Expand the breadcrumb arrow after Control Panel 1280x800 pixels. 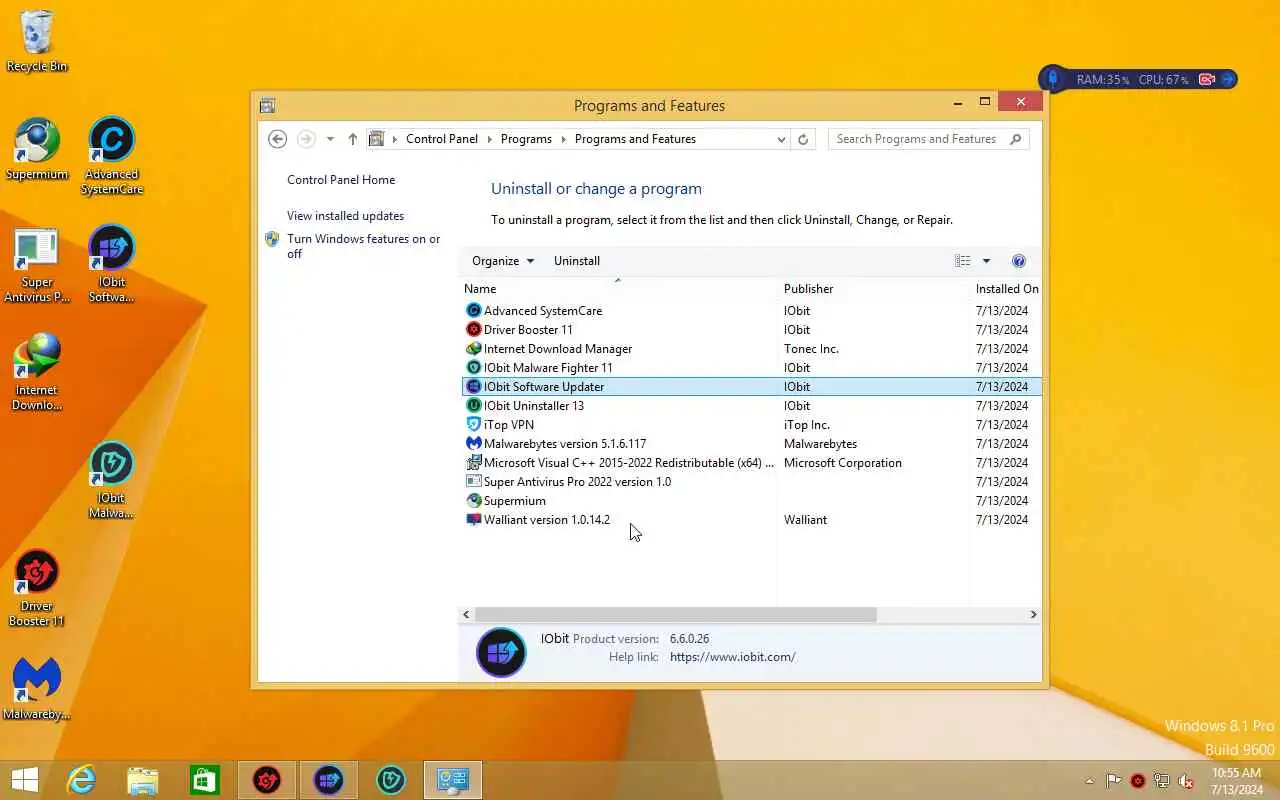click(x=490, y=139)
